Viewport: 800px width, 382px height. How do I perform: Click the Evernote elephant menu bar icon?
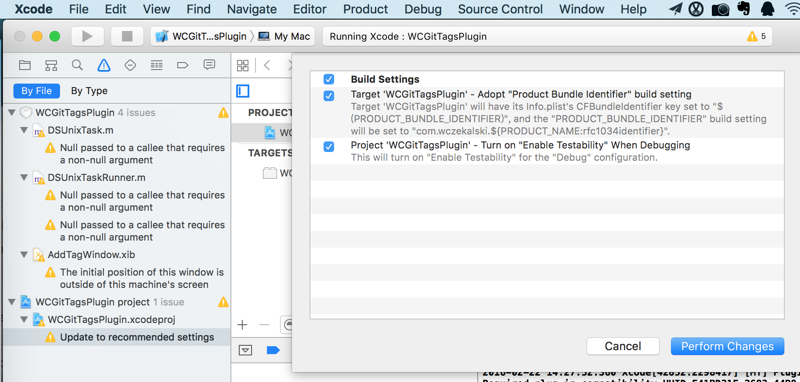click(743, 9)
